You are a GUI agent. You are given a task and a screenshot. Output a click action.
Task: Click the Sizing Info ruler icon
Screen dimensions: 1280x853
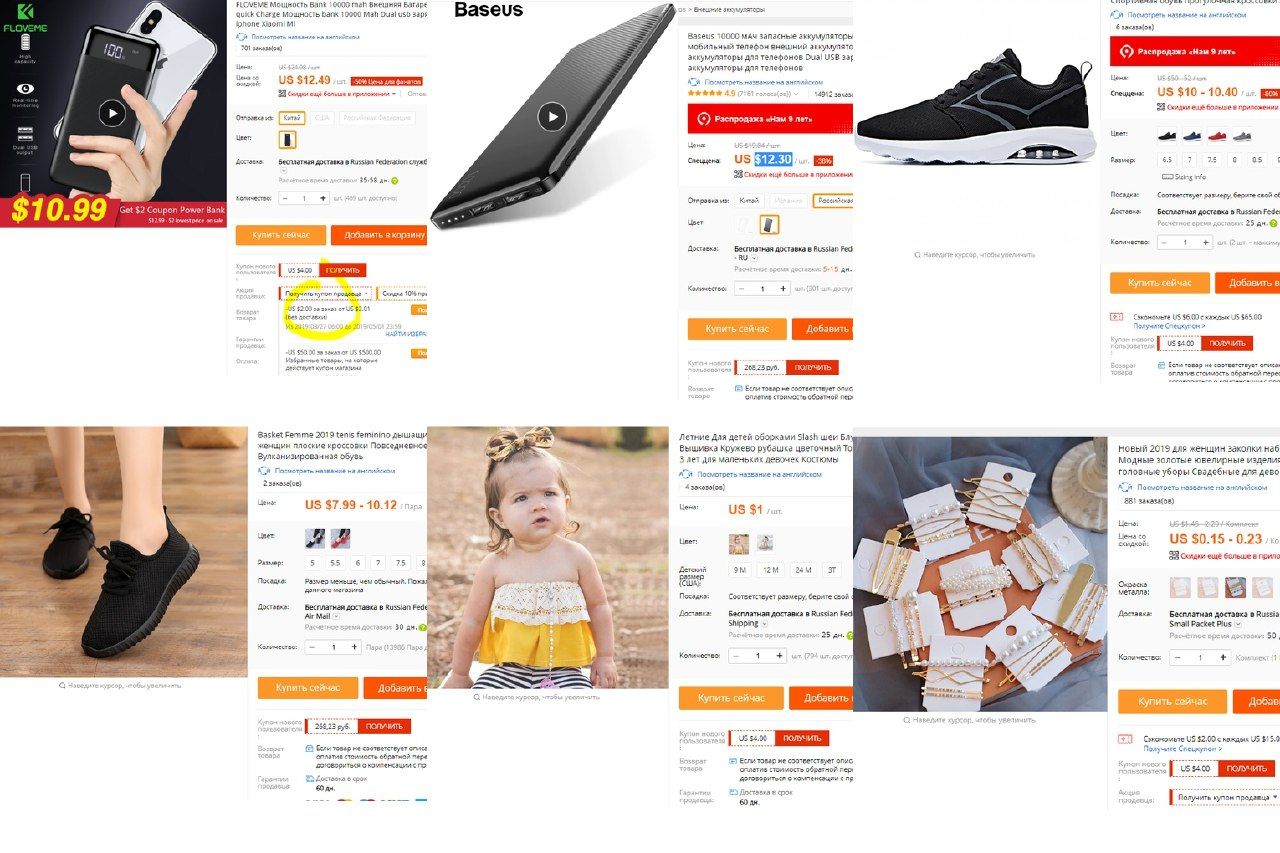pyautogui.click(x=1165, y=177)
